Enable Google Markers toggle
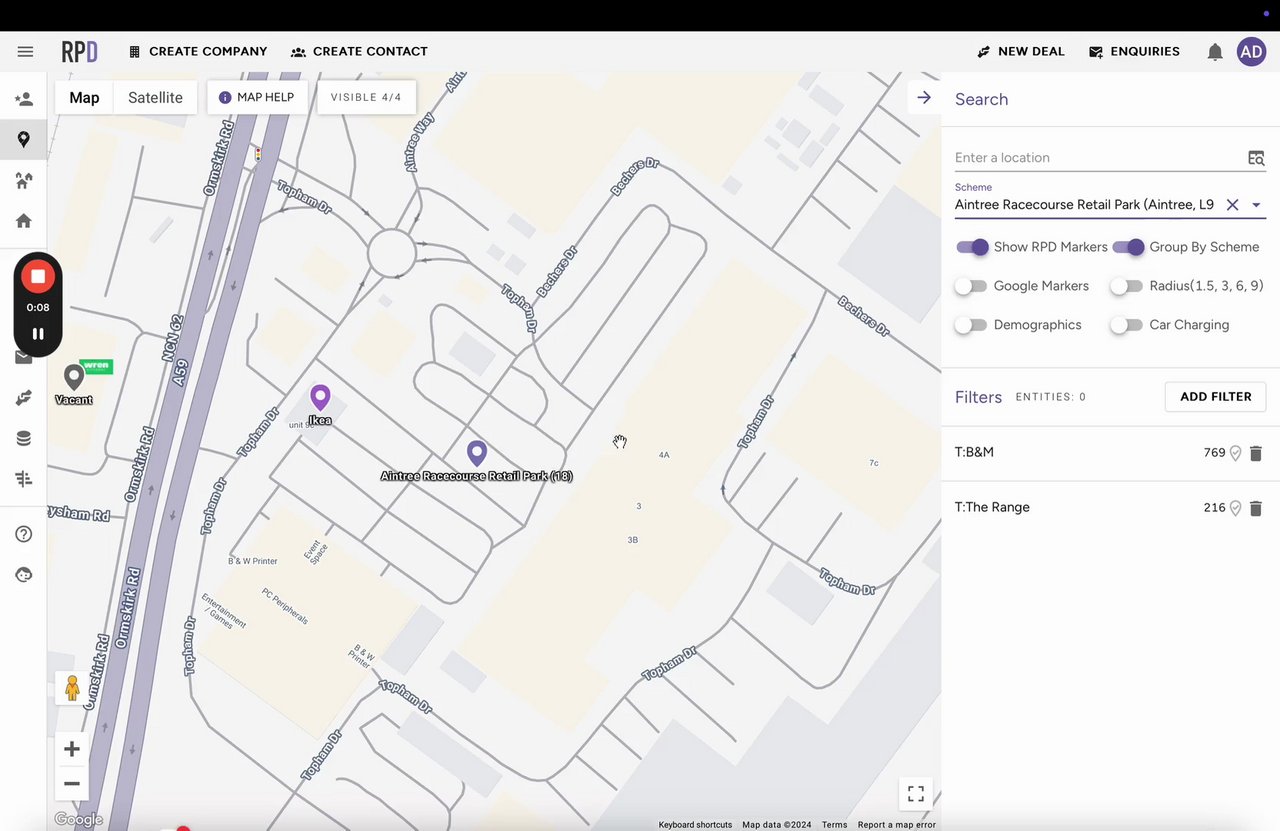 click(x=970, y=286)
